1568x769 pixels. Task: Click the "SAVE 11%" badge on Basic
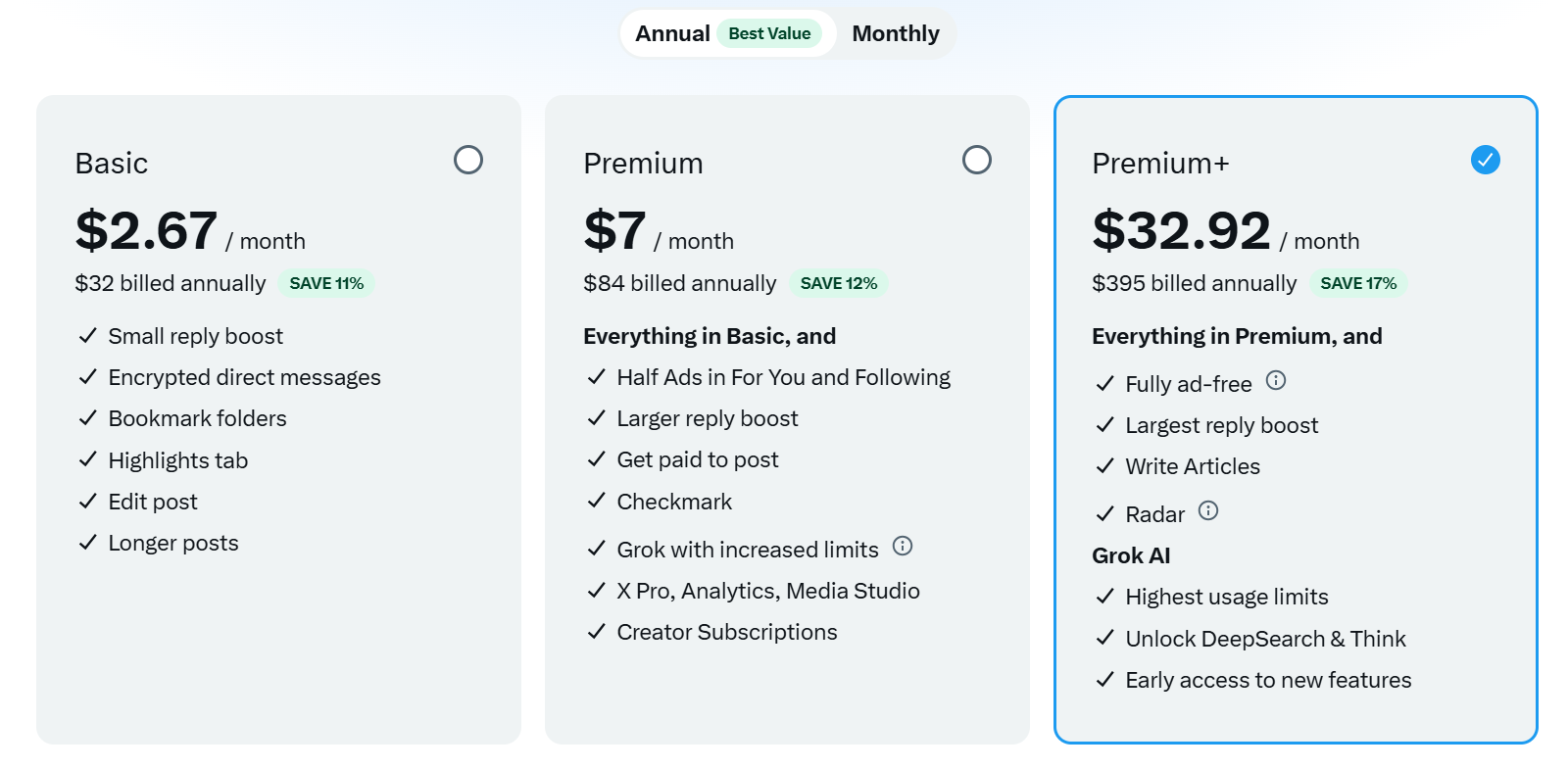point(325,283)
